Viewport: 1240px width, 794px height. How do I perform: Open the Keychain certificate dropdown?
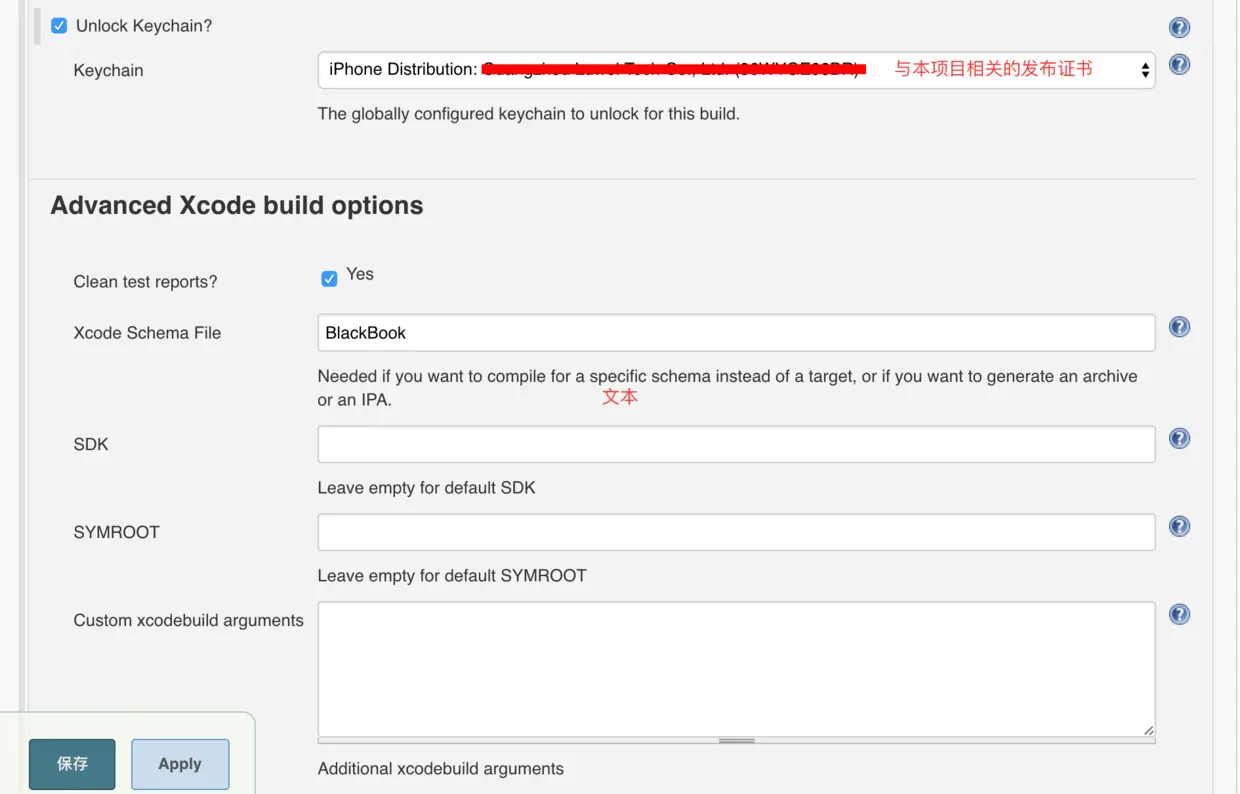click(736, 70)
